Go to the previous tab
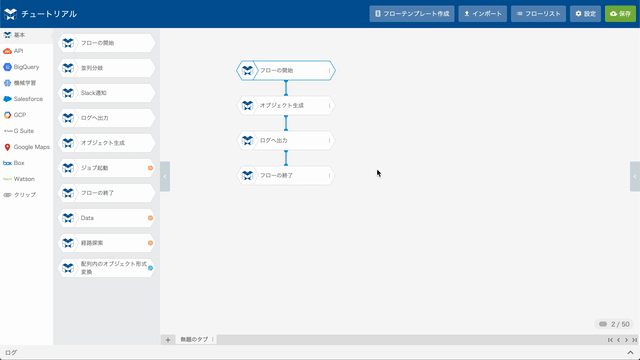Image resolution: width=640 pixels, height=360 pixels. click(618, 340)
